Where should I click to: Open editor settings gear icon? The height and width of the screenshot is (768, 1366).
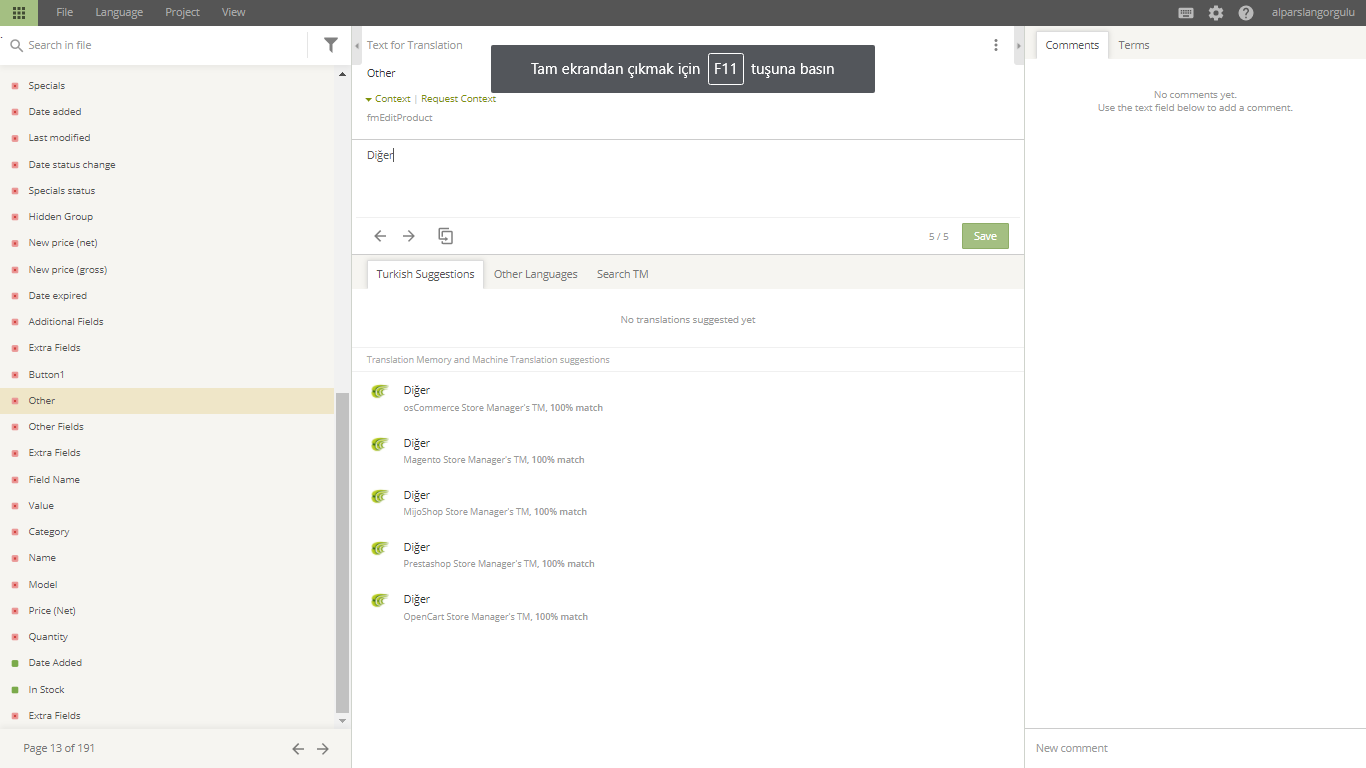[x=1216, y=13]
